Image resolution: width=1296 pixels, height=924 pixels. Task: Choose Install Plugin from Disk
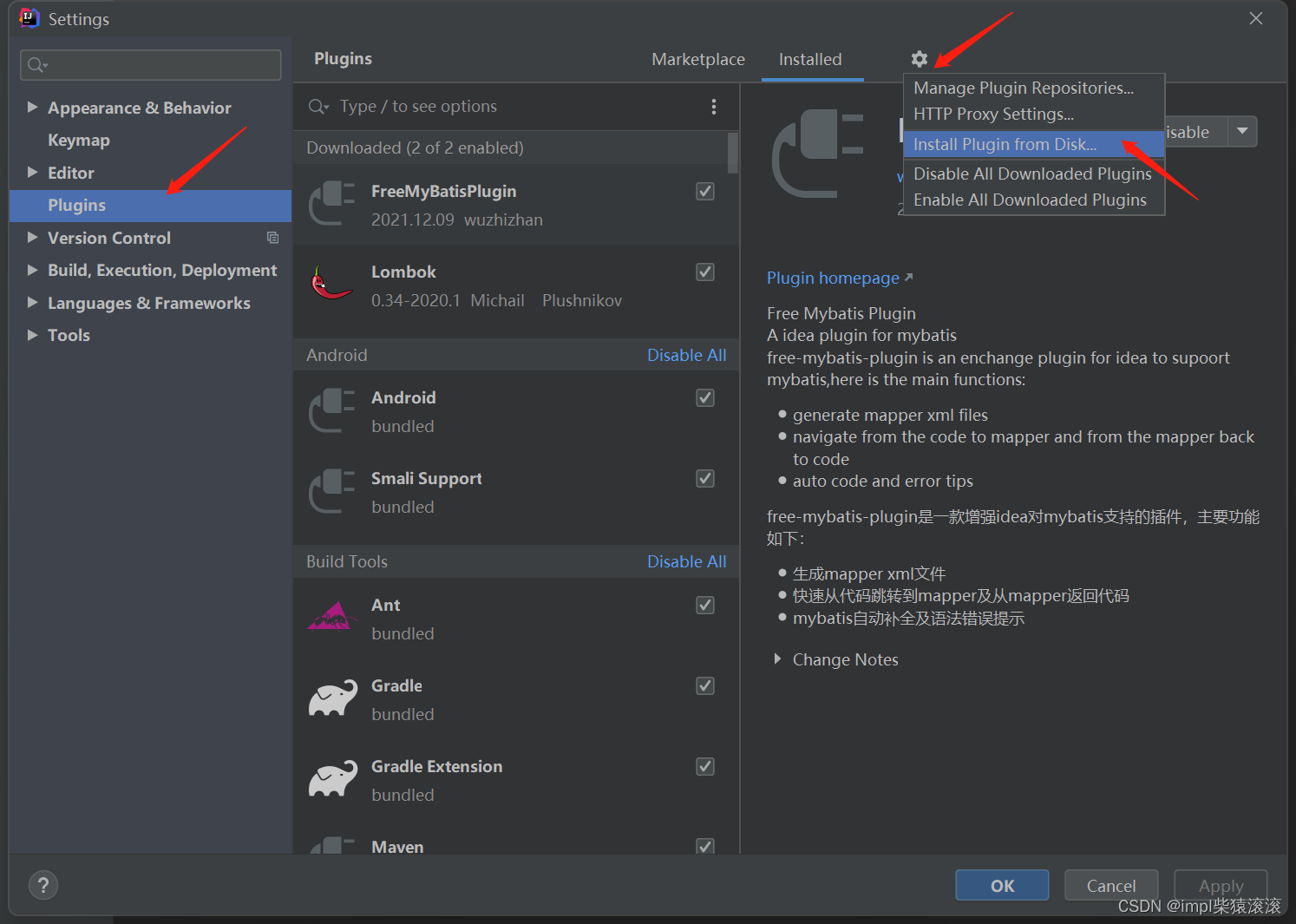(x=1005, y=144)
